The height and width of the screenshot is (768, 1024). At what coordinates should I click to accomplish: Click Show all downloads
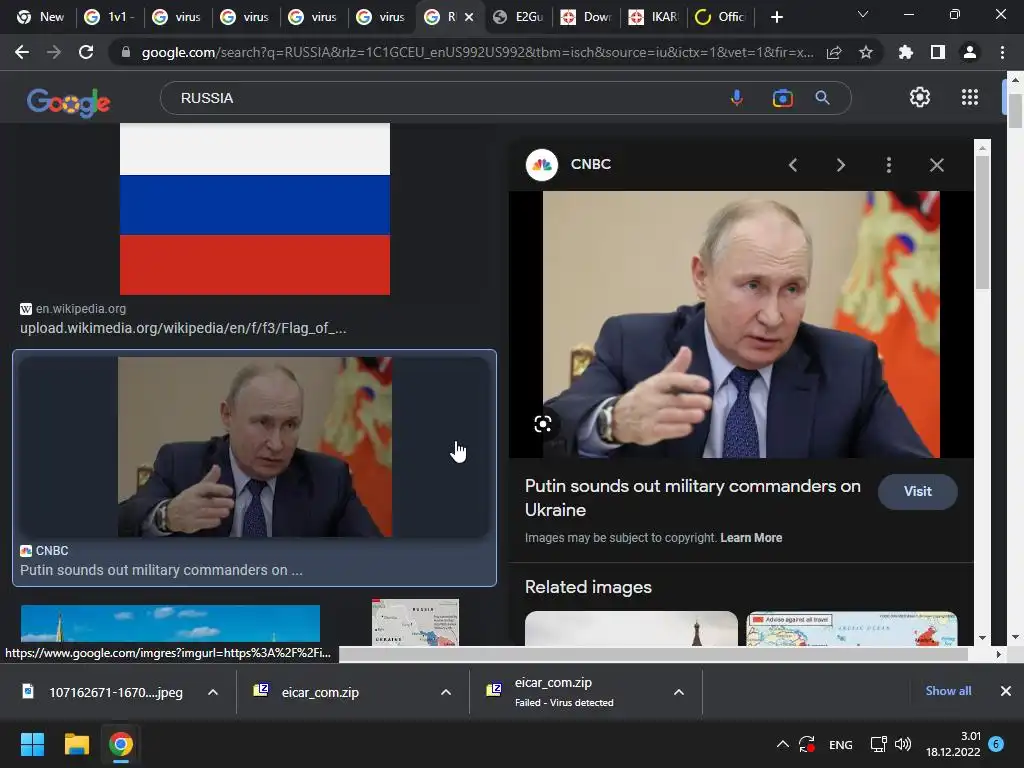(x=948, y=691)
